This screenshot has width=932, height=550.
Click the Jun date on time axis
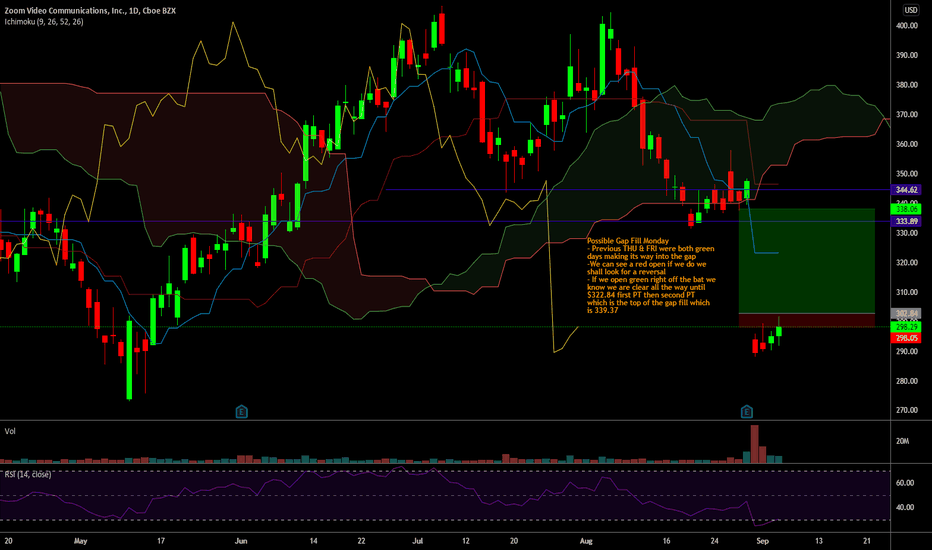pyautogui.click(x=241, y=541)
